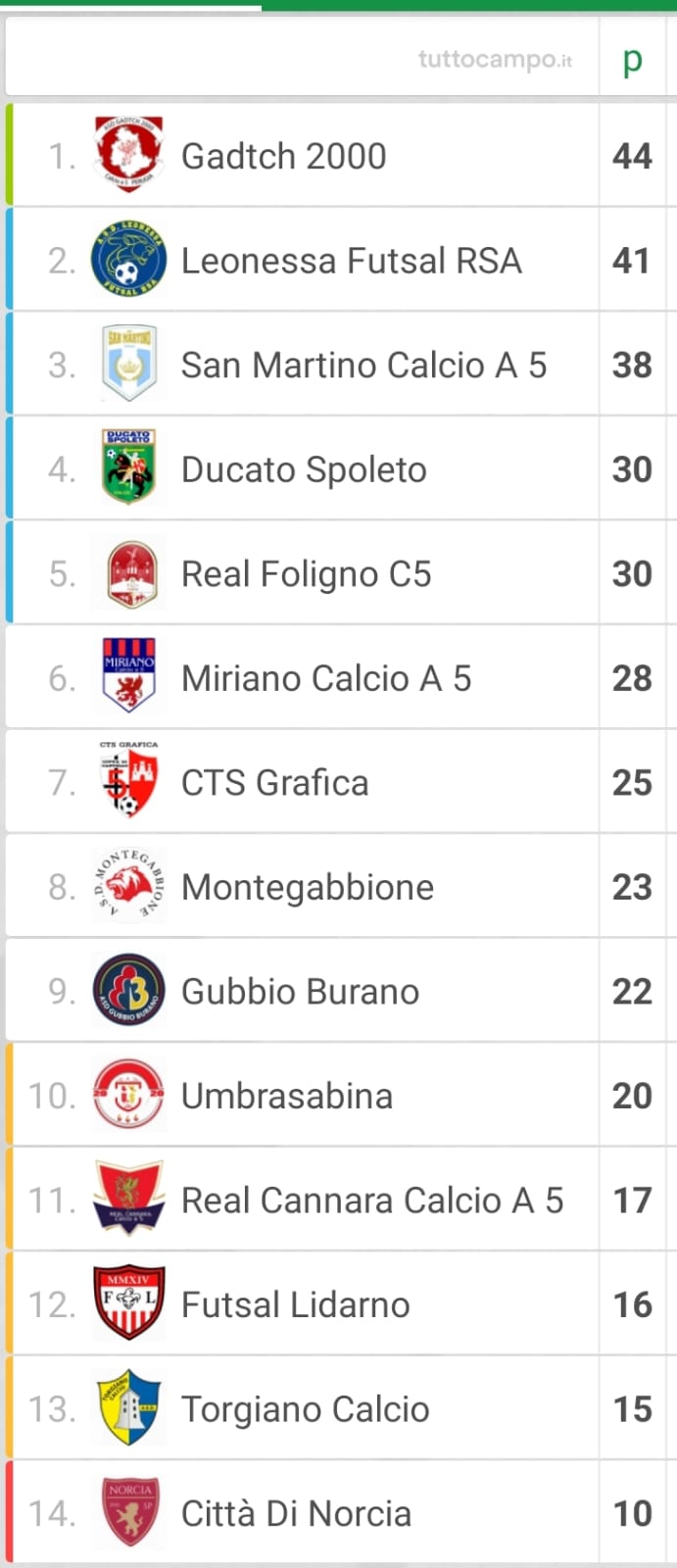The width and height of the screenshot is (677, 1568).
Task: Select Leonessa Futsal RSA's 41 points cell
Action: pyautogui.click(x=632, y=261)
